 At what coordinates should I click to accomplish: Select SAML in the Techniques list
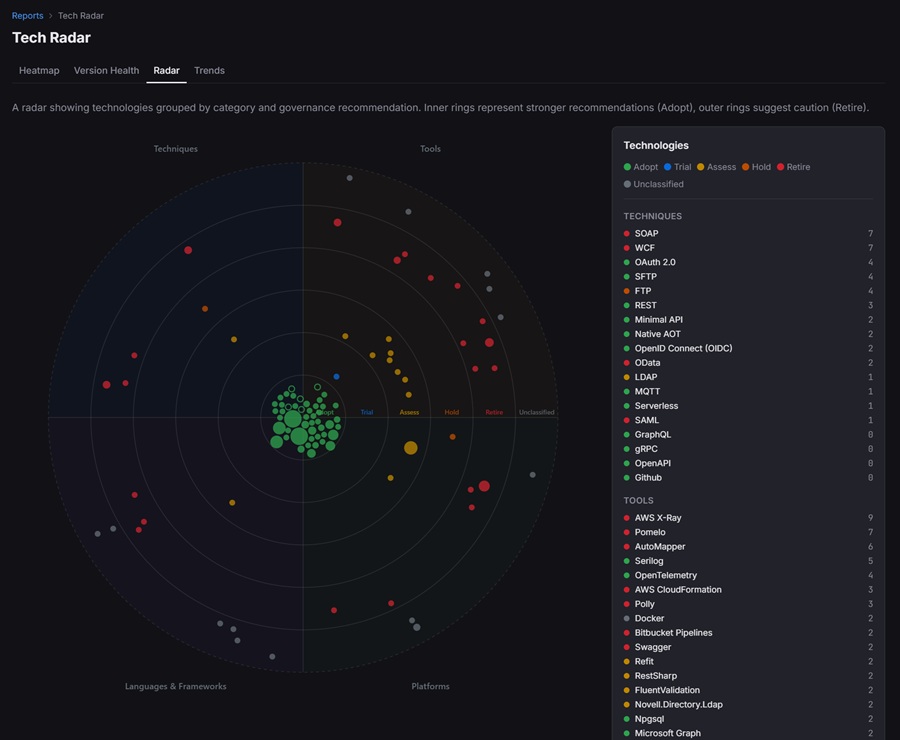[x=748, y=420]
